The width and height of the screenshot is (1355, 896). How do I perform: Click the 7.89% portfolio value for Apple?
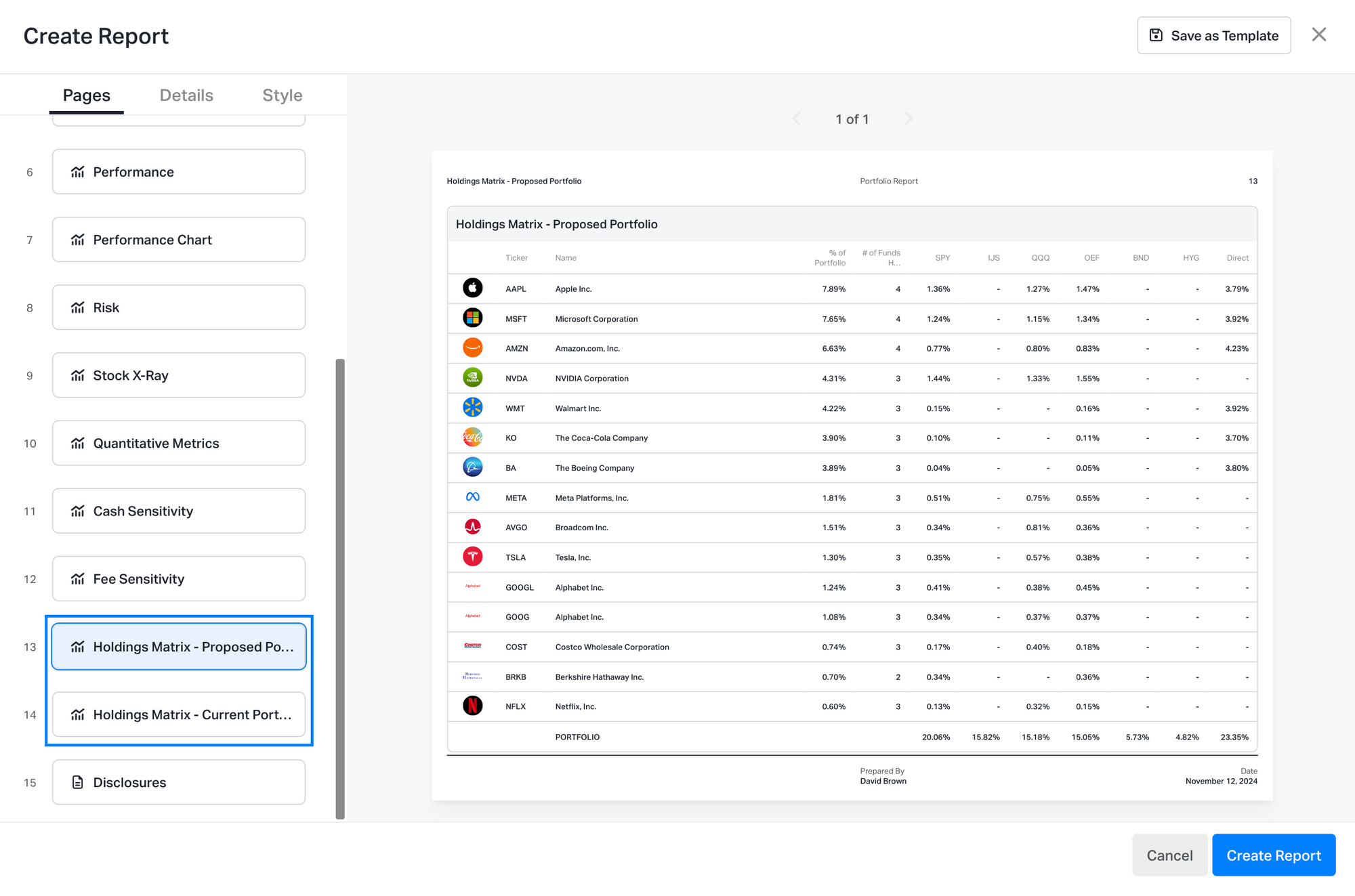pyautogui.click(x=834, y=289)
